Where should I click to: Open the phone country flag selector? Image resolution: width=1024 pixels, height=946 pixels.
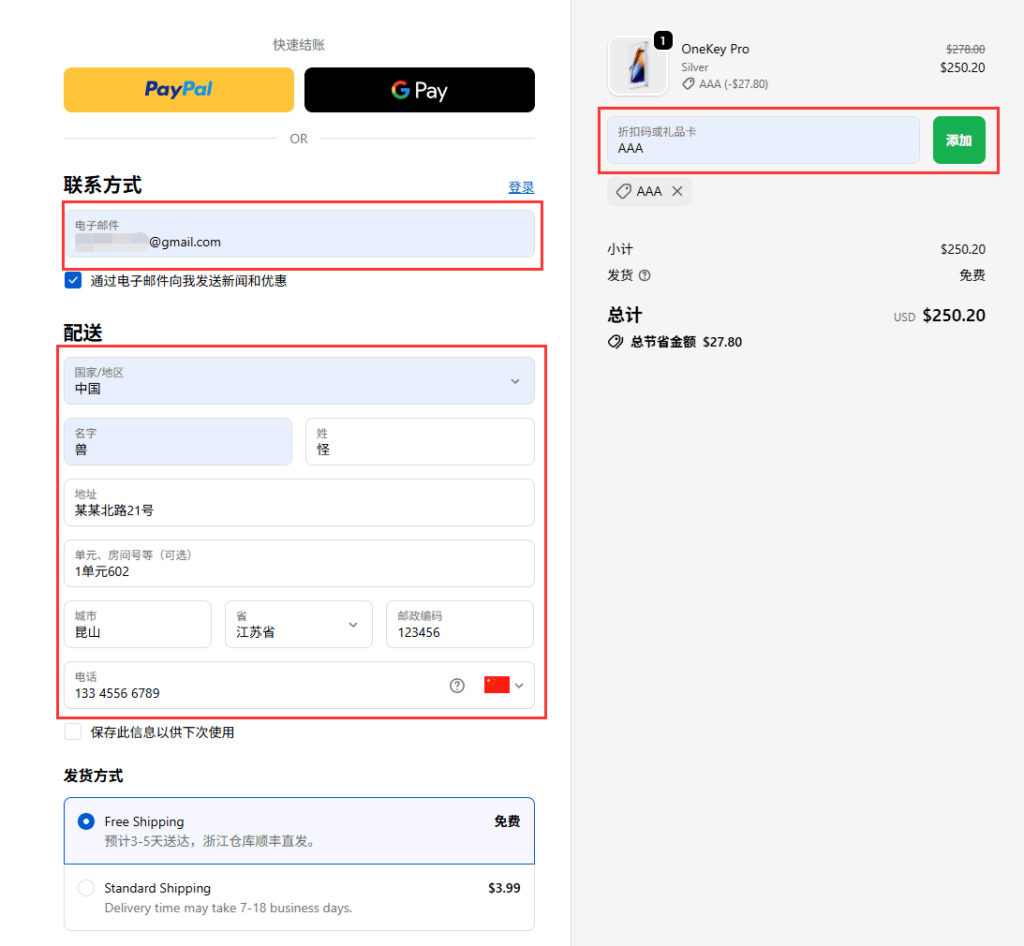tap(500, 685)
